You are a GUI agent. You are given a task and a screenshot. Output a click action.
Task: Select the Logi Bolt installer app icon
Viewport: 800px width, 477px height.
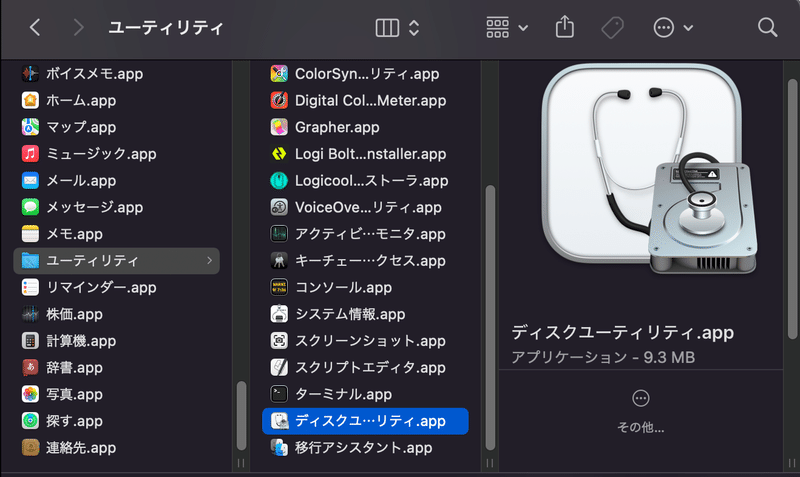click(279, 154)
